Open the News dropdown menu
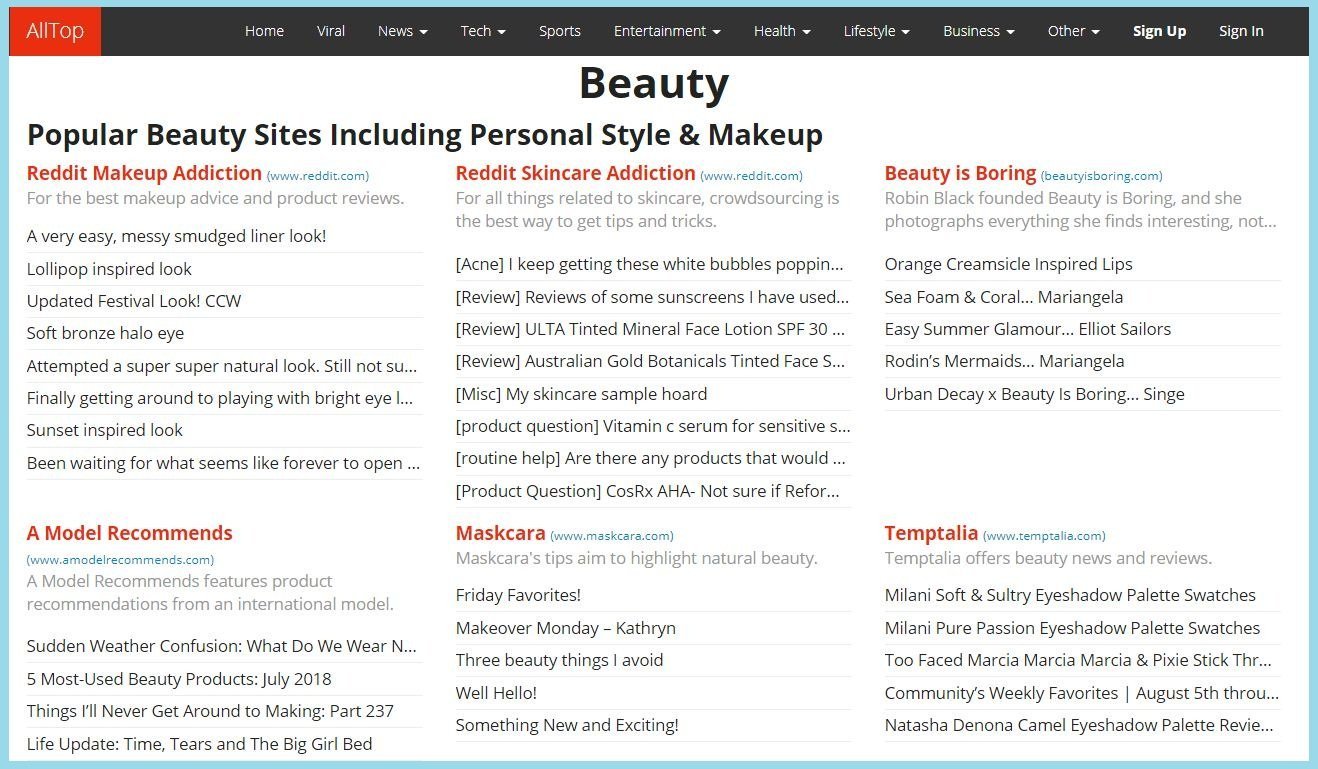 [401, 31]
